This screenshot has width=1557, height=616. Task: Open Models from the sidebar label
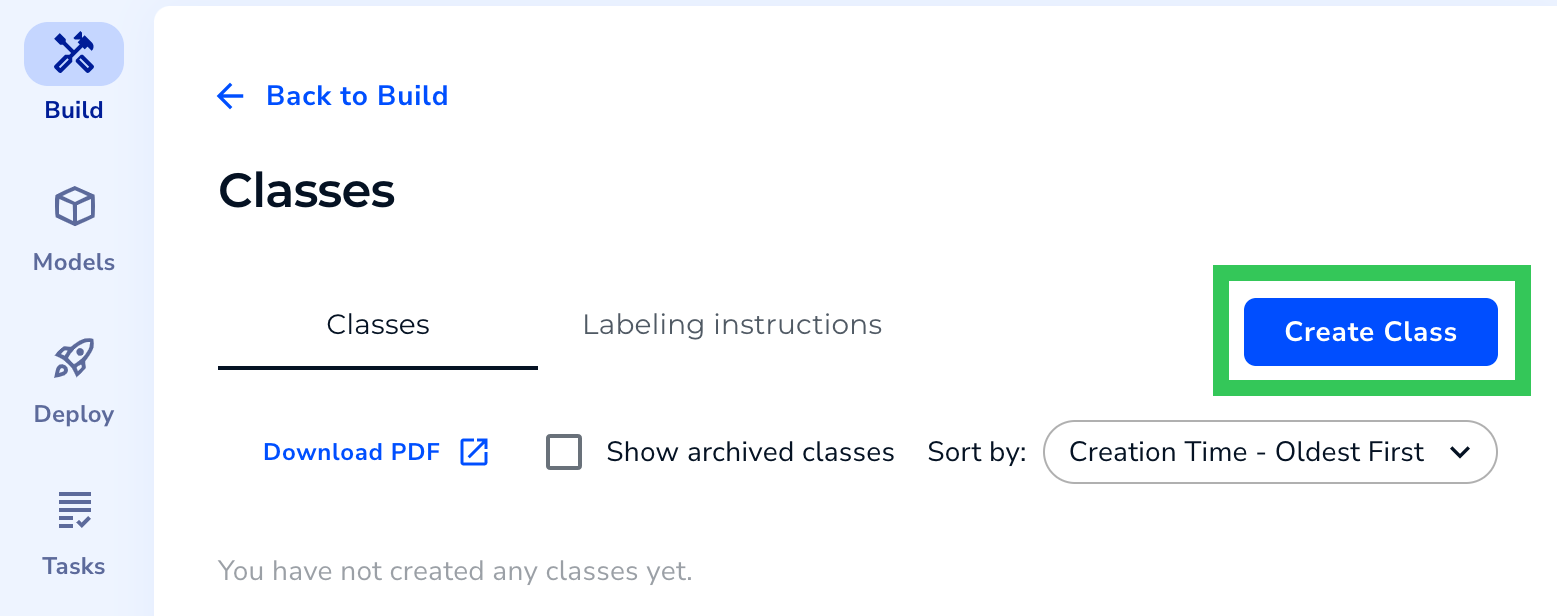pos(73,262)
